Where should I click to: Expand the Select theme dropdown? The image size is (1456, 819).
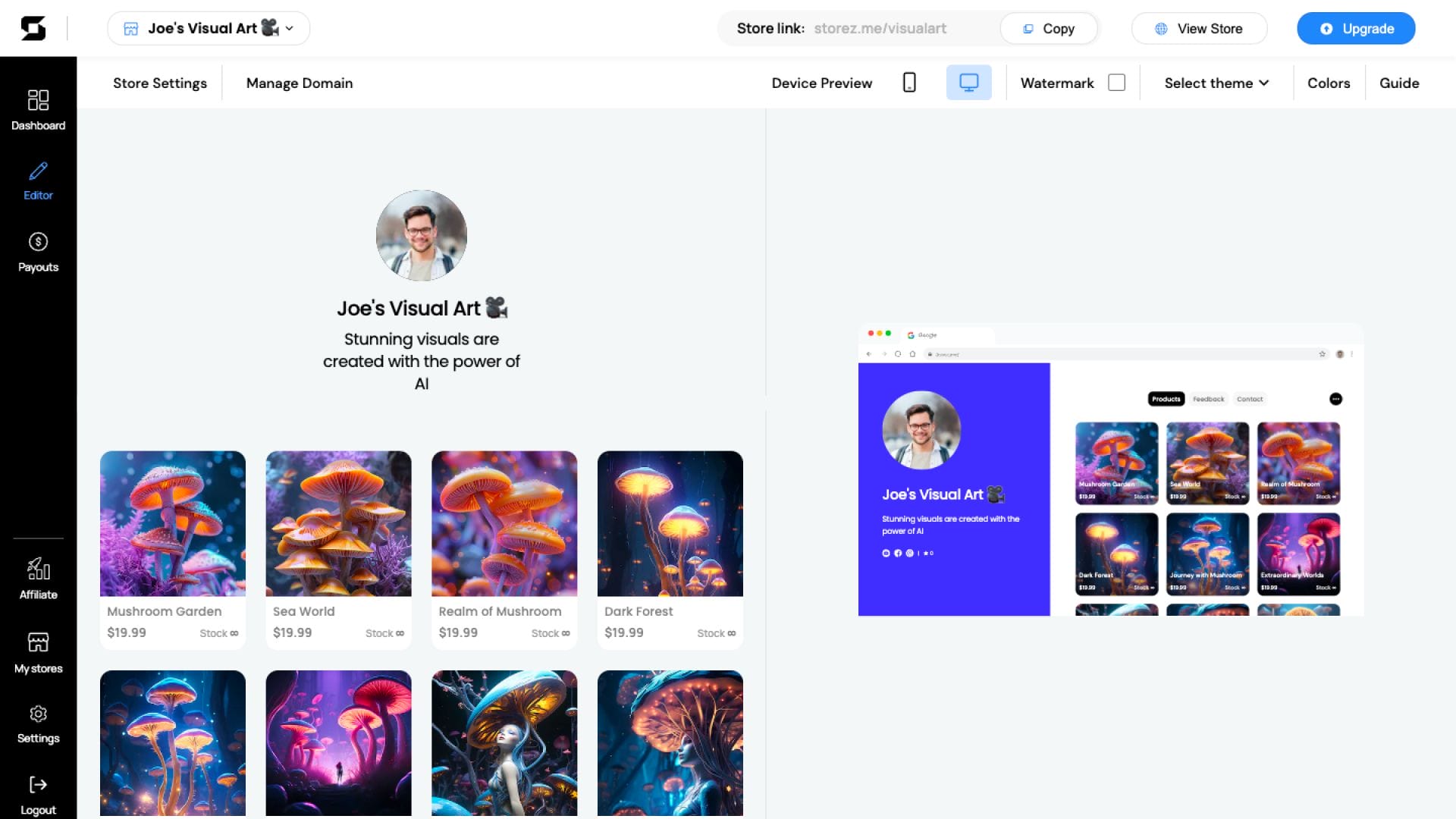pyautogui.click(x=1216, y=83)
